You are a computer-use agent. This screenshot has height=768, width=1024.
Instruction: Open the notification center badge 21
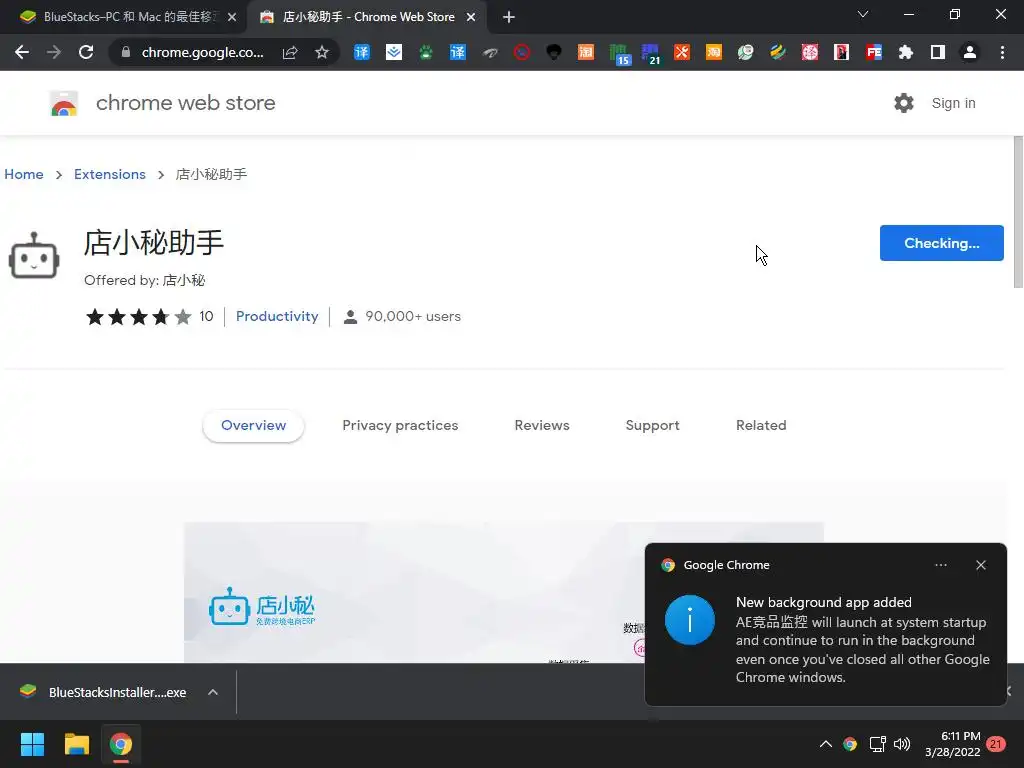pyautogui.click(x=995, y=744)
